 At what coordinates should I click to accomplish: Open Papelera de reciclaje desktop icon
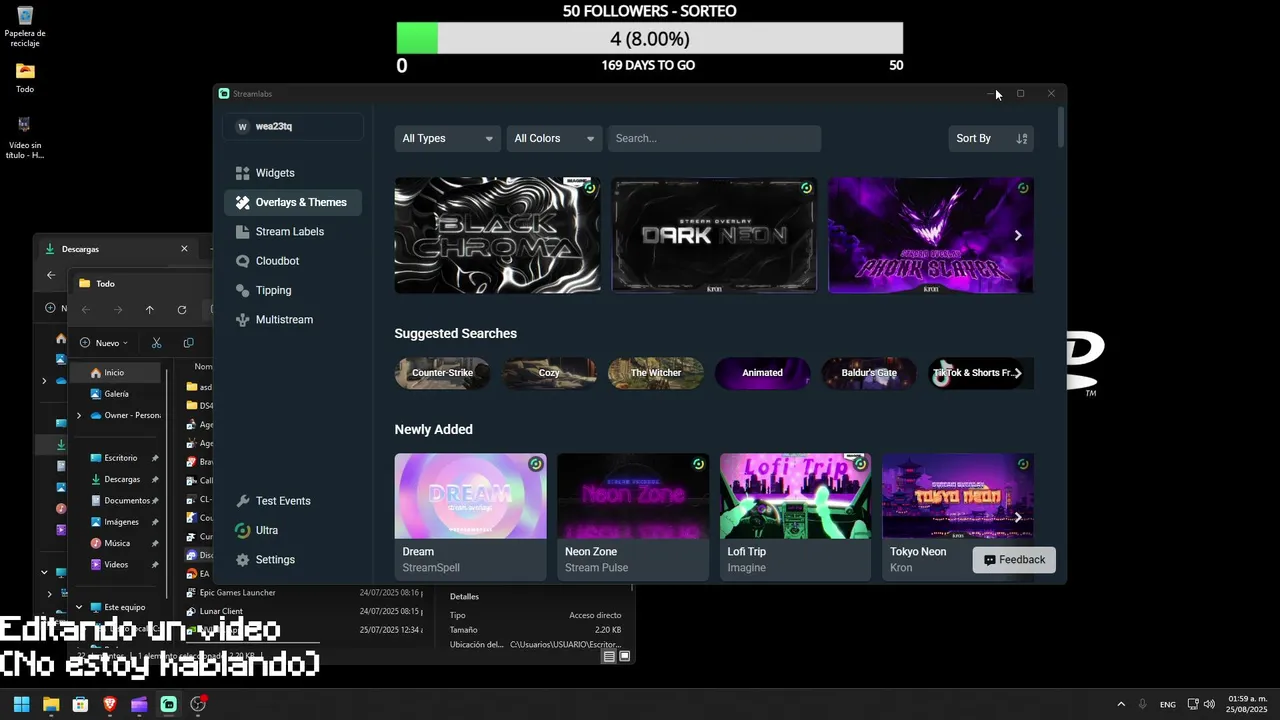25,27
